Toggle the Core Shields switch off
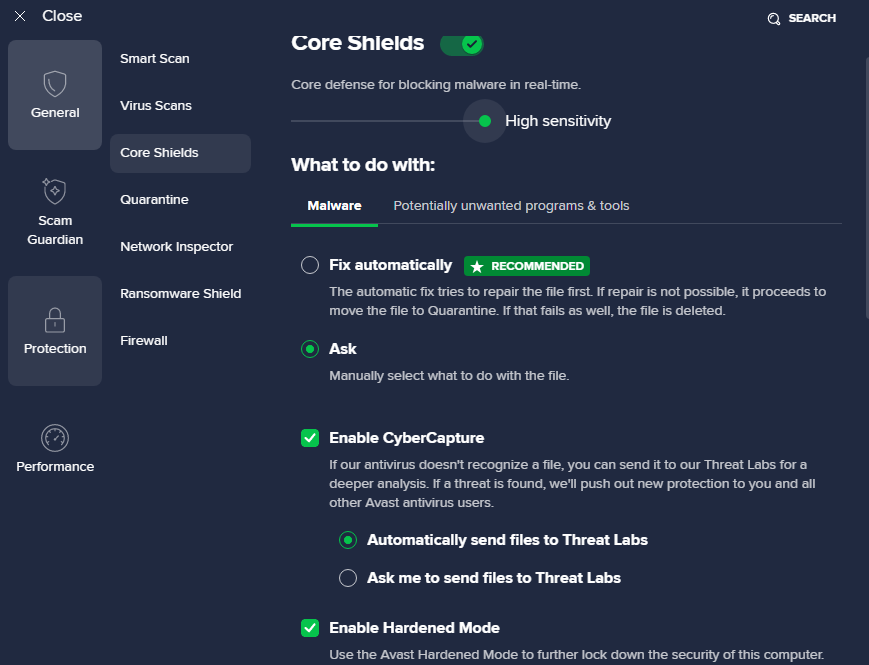Viewport: 869px width, 665px height. pos(462,44)
